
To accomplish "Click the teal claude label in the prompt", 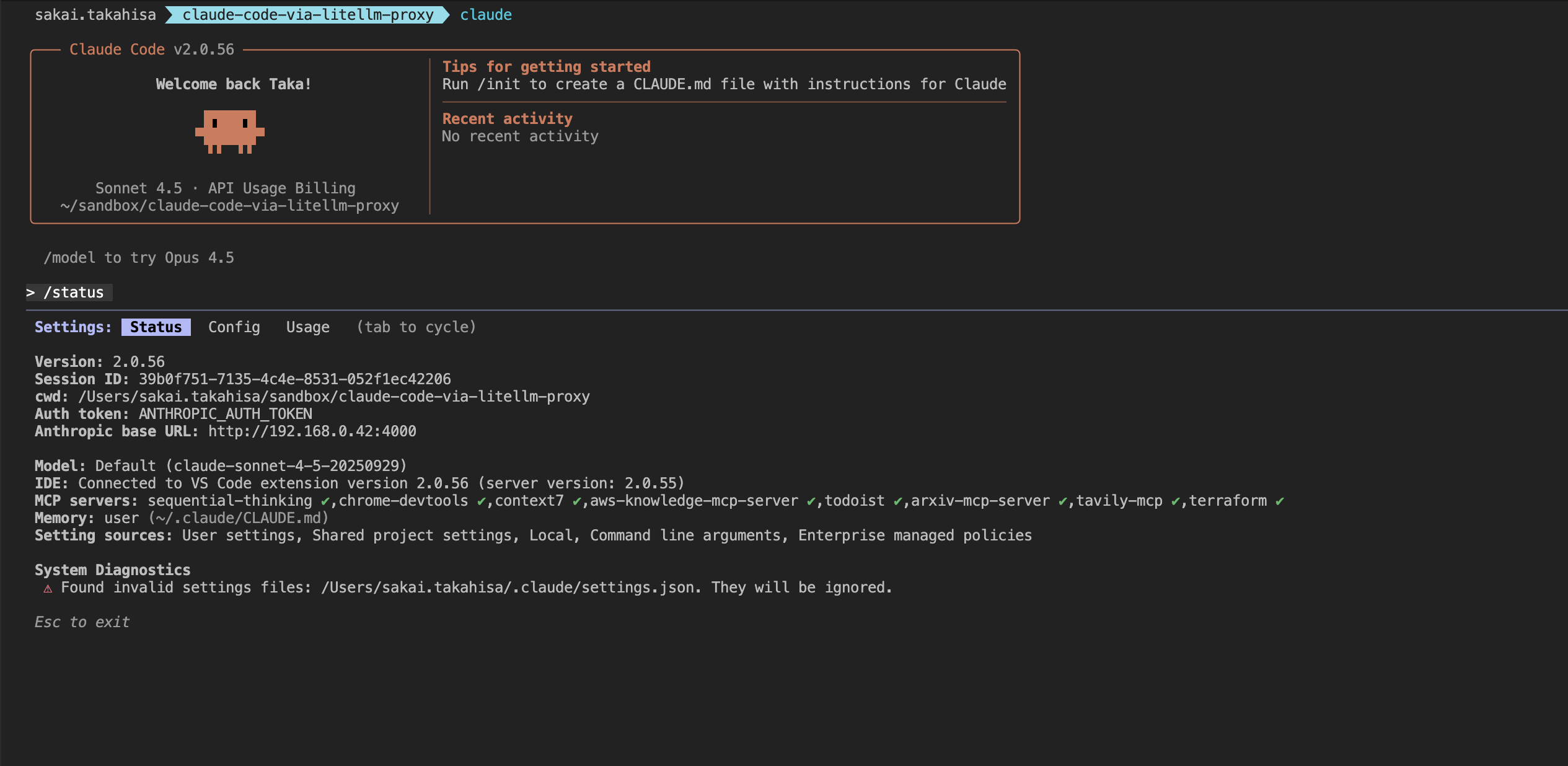I will (x=486, y=14).
